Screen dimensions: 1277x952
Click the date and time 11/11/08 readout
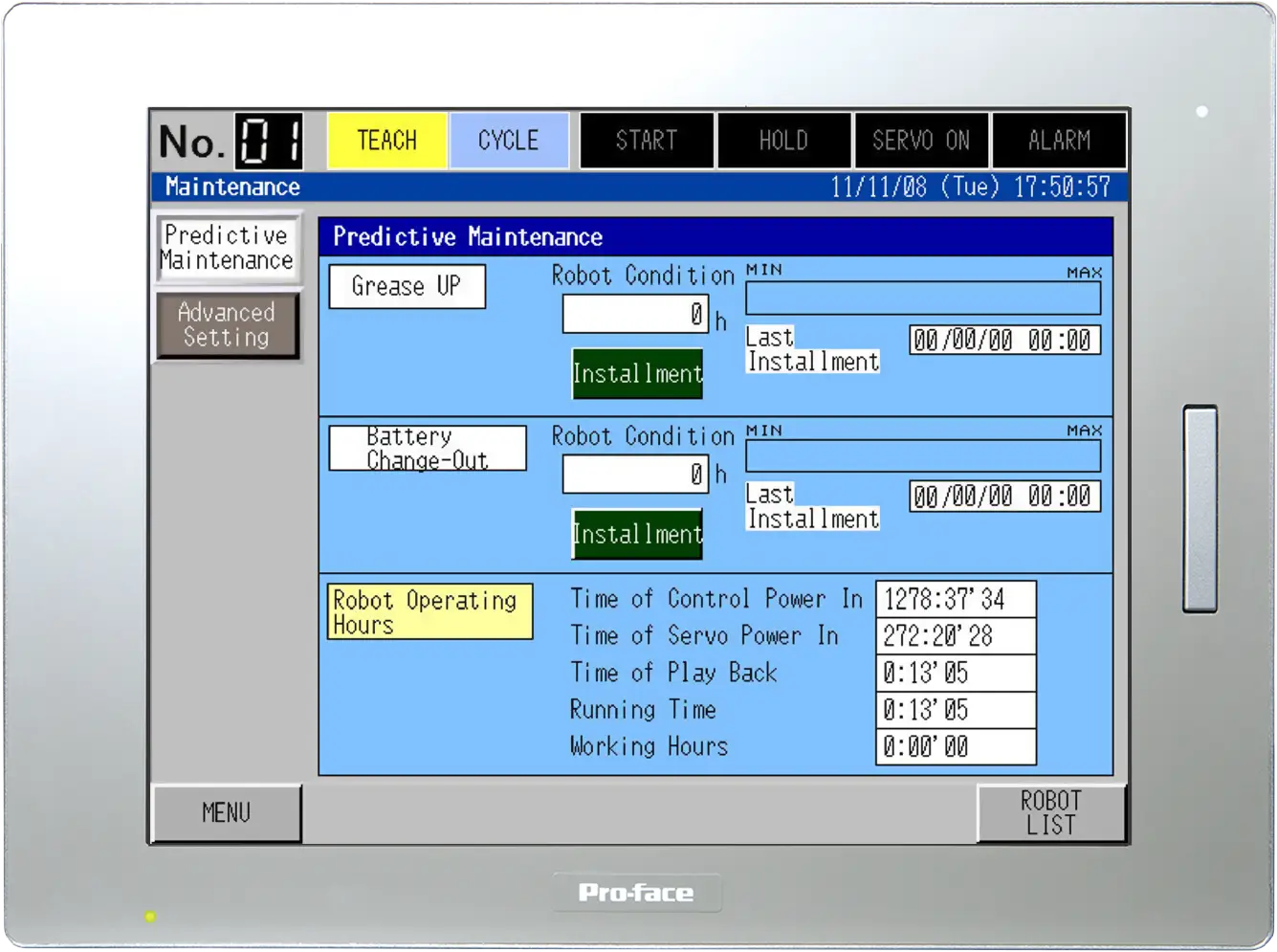970,187
